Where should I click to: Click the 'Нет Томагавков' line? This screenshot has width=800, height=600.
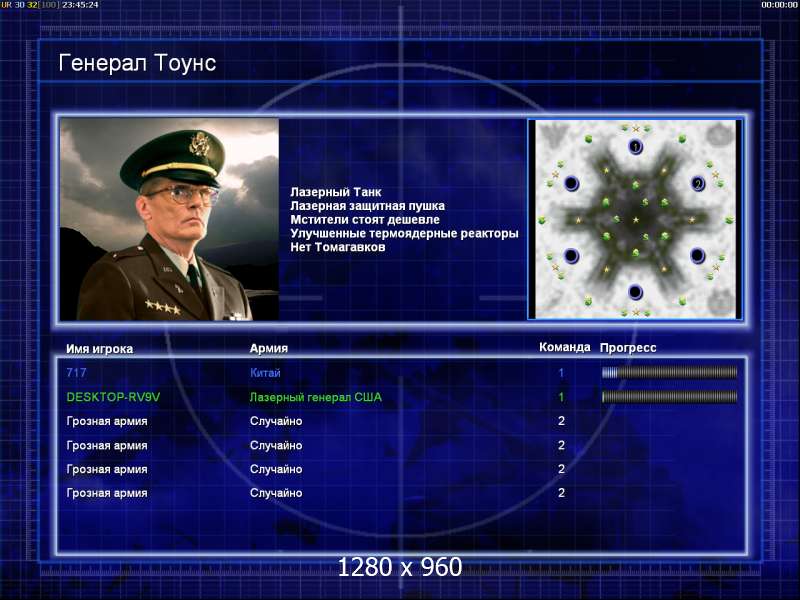click(x=338, y=247)
